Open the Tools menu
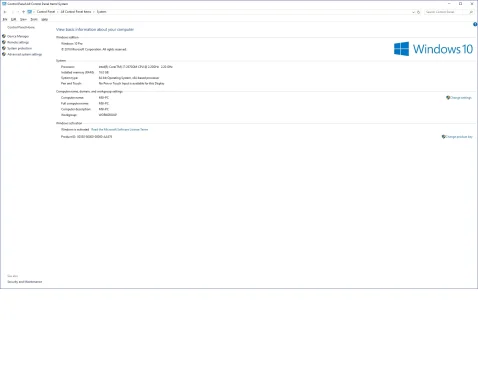This screenshot has height=384, width=478. pyautogui.click(x=34, y=19)
